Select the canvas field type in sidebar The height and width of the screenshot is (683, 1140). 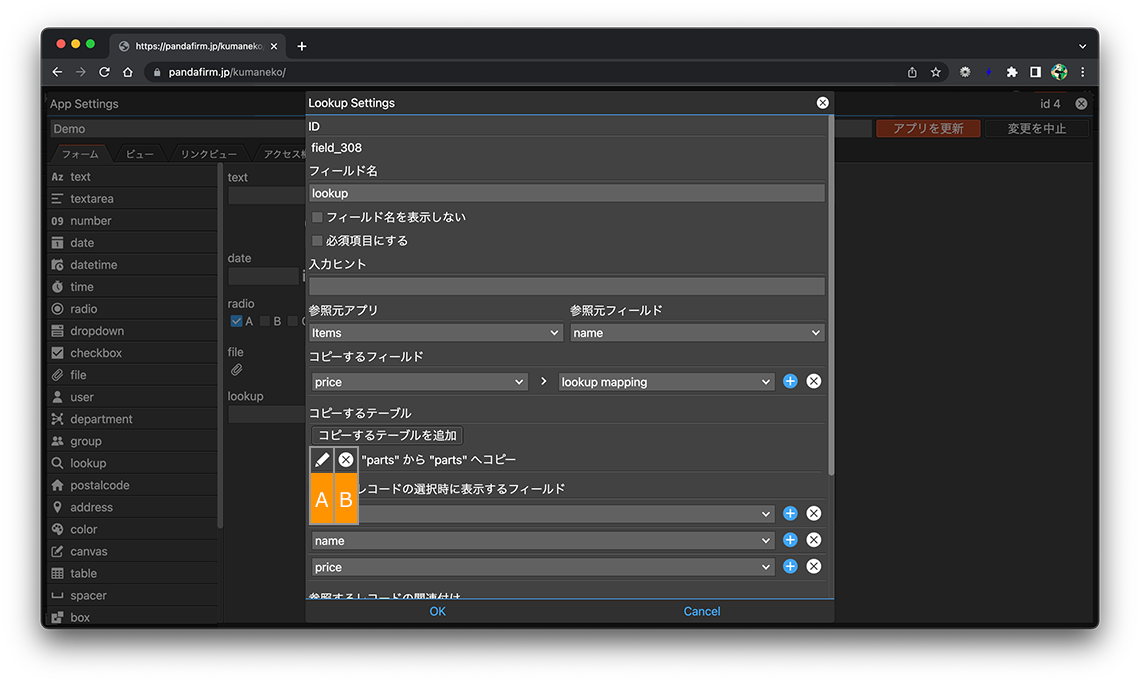[88, 551]
